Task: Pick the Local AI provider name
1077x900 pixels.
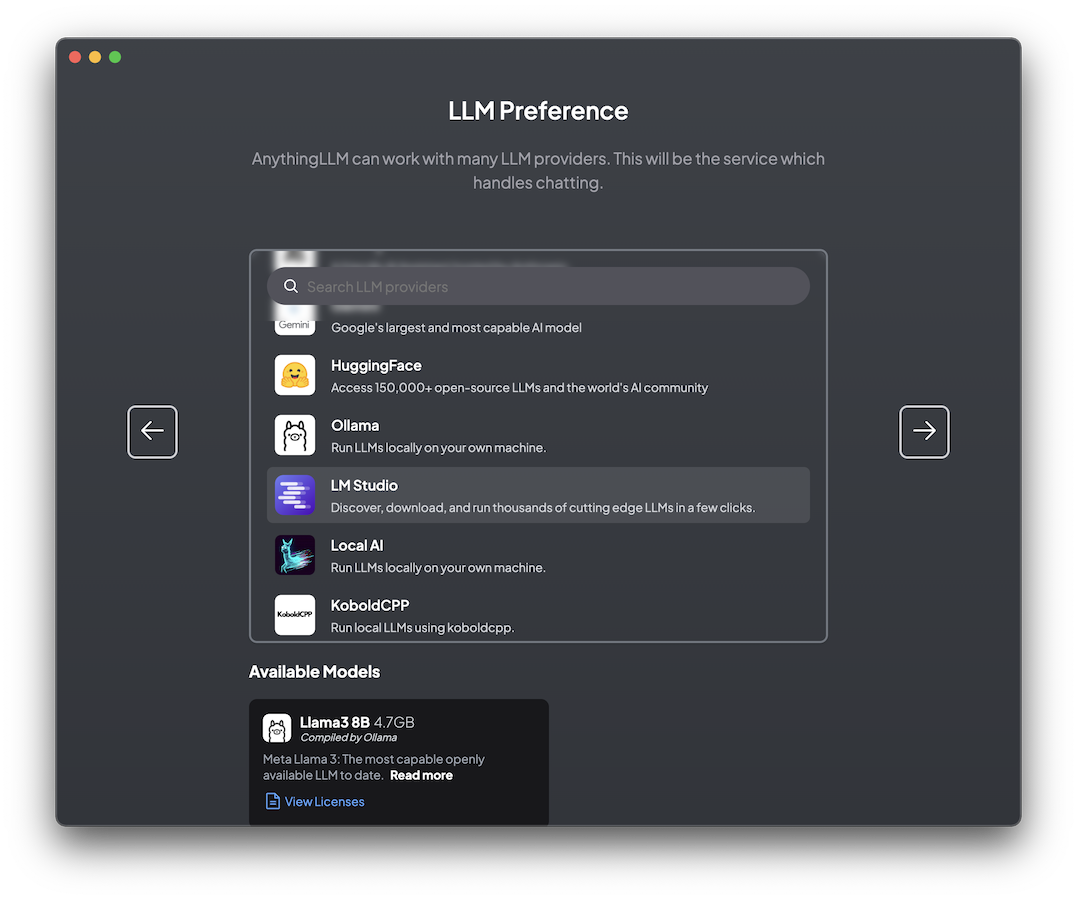Action: (x=357, y=545)
